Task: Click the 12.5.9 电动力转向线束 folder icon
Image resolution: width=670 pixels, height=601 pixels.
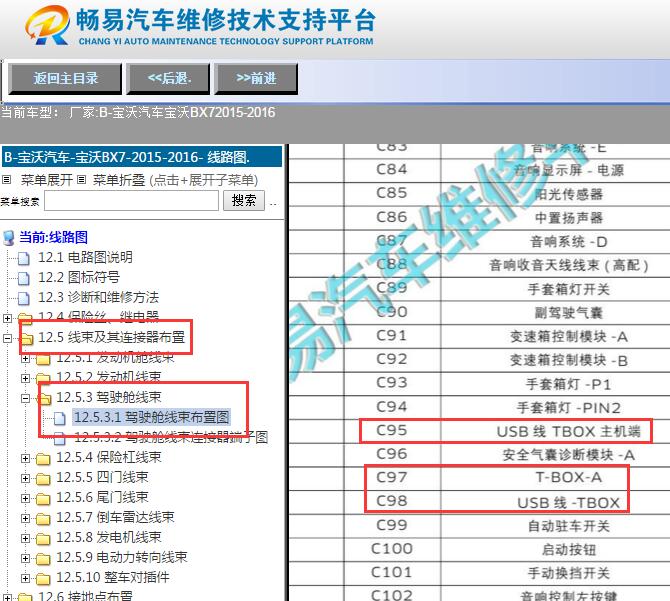Action: click(43, 559)
